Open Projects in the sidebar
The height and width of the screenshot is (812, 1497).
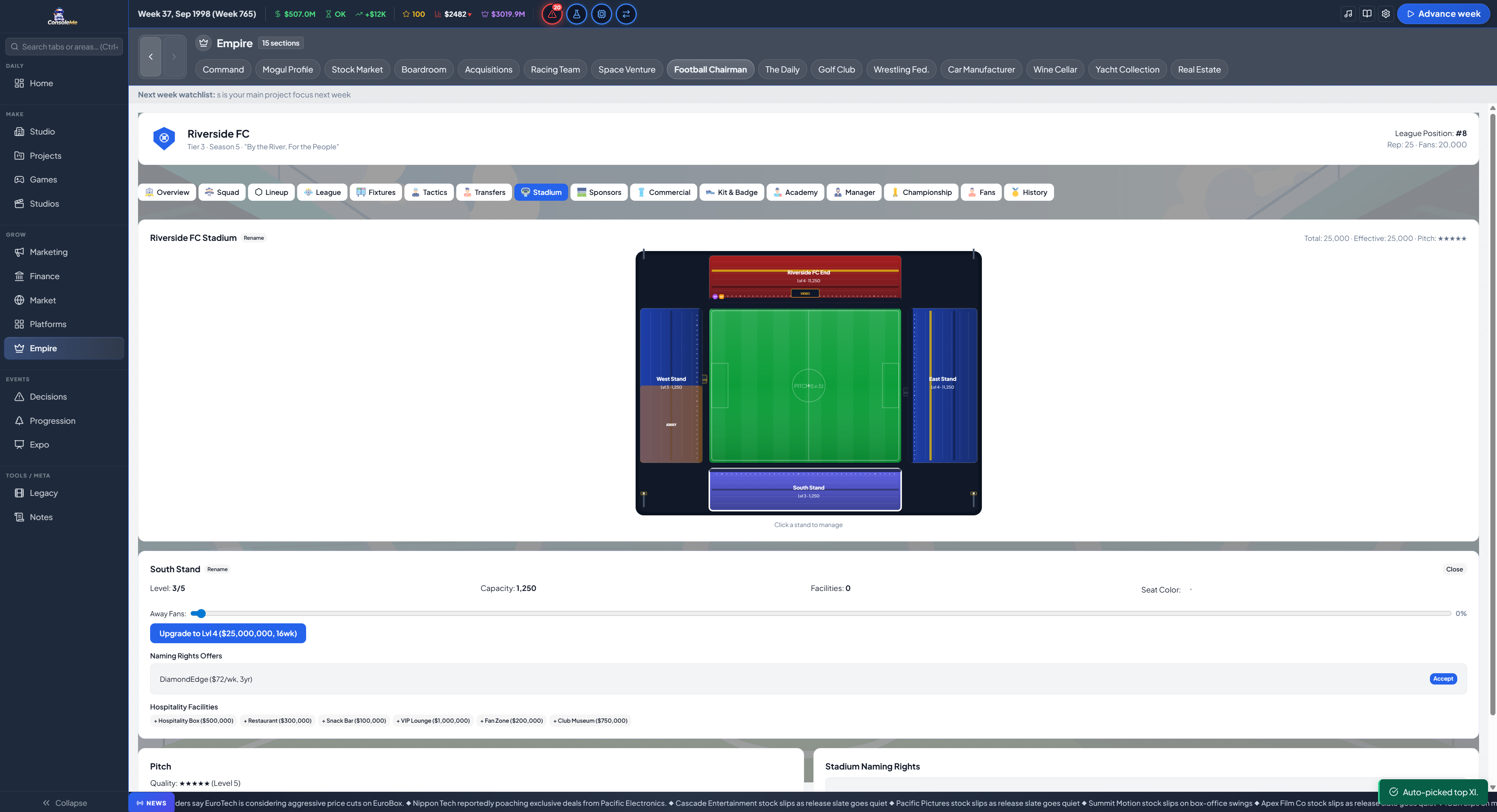click(x=64, y=156)
